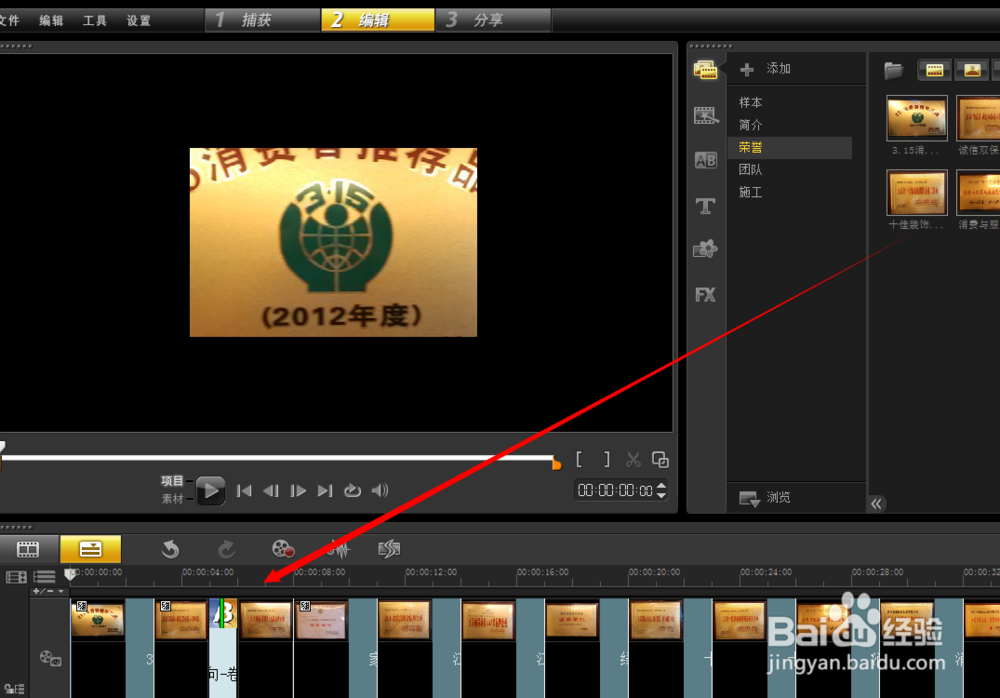Select the 诚信双保 thumbnail in library
This screenshot has height=698, width=1000.
[978, 119]
